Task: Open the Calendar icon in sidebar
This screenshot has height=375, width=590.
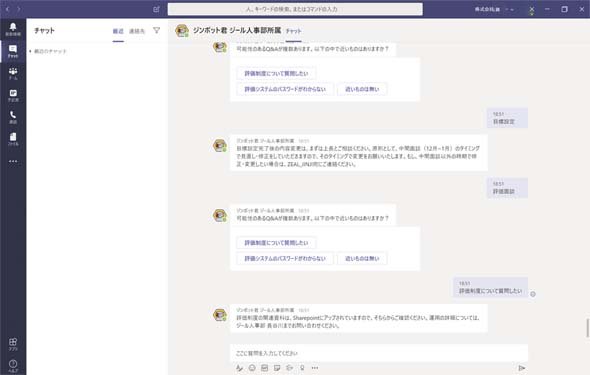Action: [13, 96]
